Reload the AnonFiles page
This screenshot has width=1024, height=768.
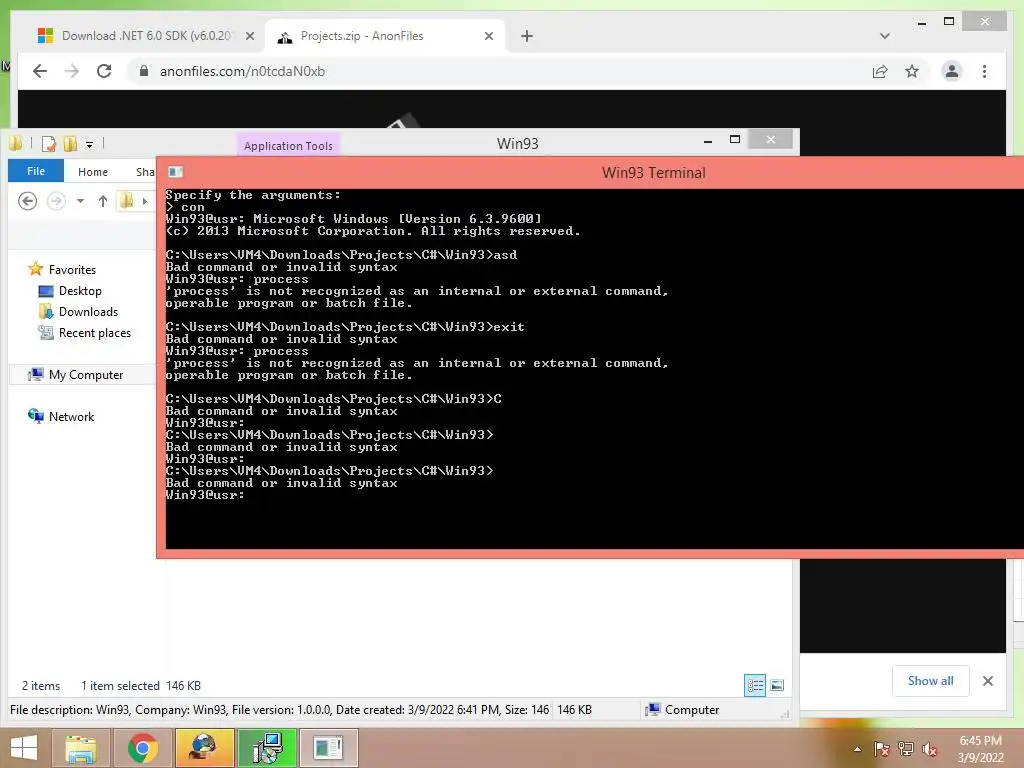[x=104, y=71]
